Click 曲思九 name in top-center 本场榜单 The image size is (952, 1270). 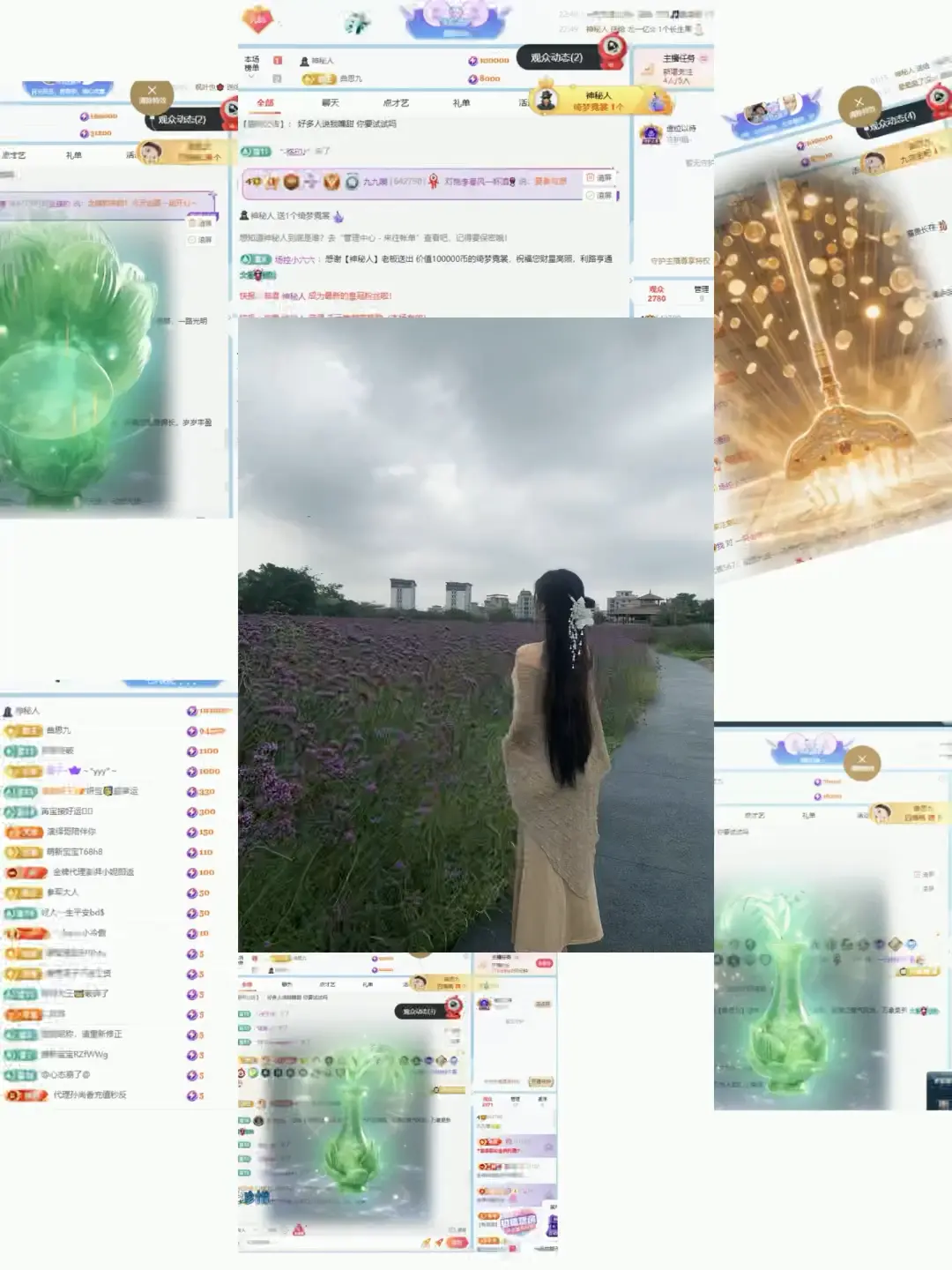[x=351, y=79]
